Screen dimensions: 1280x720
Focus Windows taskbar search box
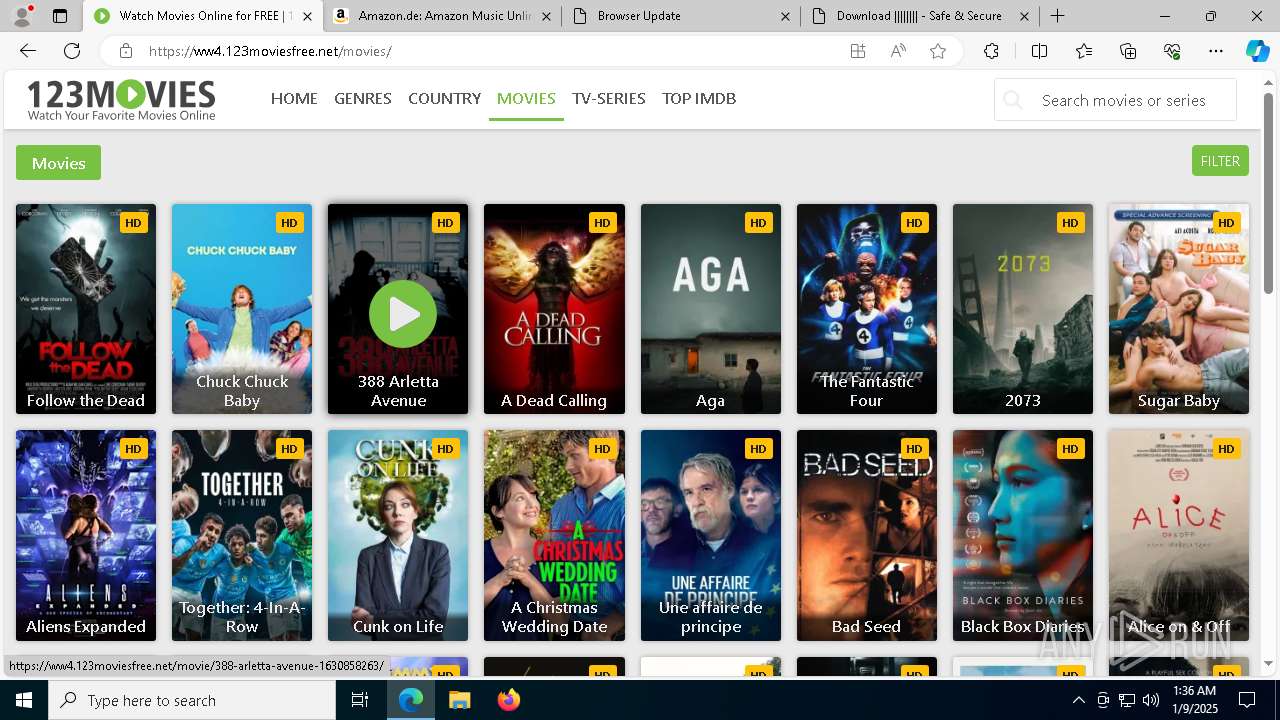[x=192, y=700]
